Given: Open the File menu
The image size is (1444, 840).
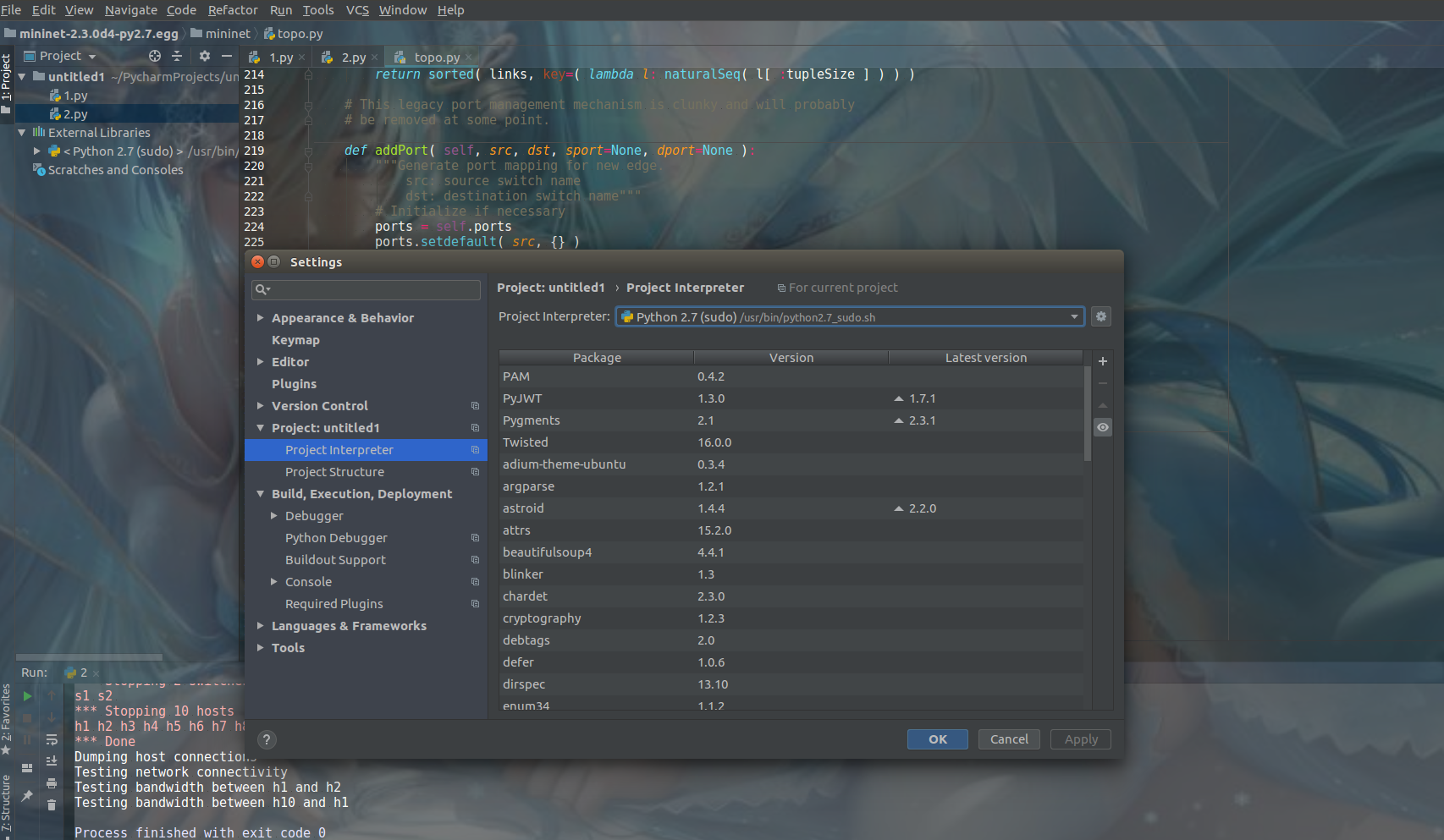Looking at the screenshot, I should (x=11, y=10).
